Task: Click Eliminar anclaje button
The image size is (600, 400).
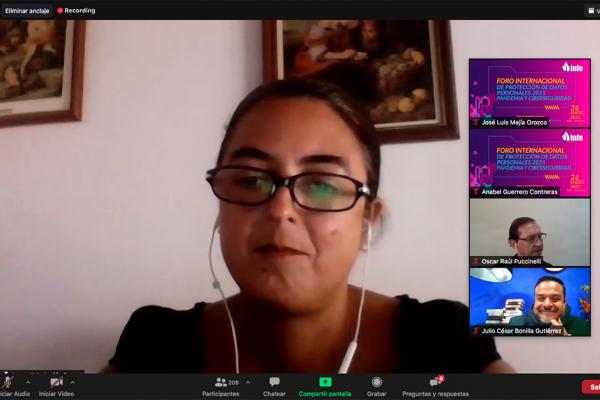Action: [x=27, y=11]
